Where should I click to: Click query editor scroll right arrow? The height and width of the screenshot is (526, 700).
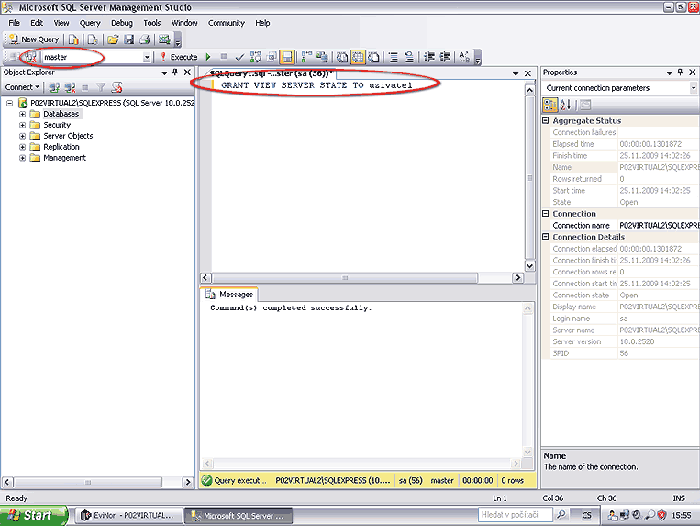coord(517,278)
